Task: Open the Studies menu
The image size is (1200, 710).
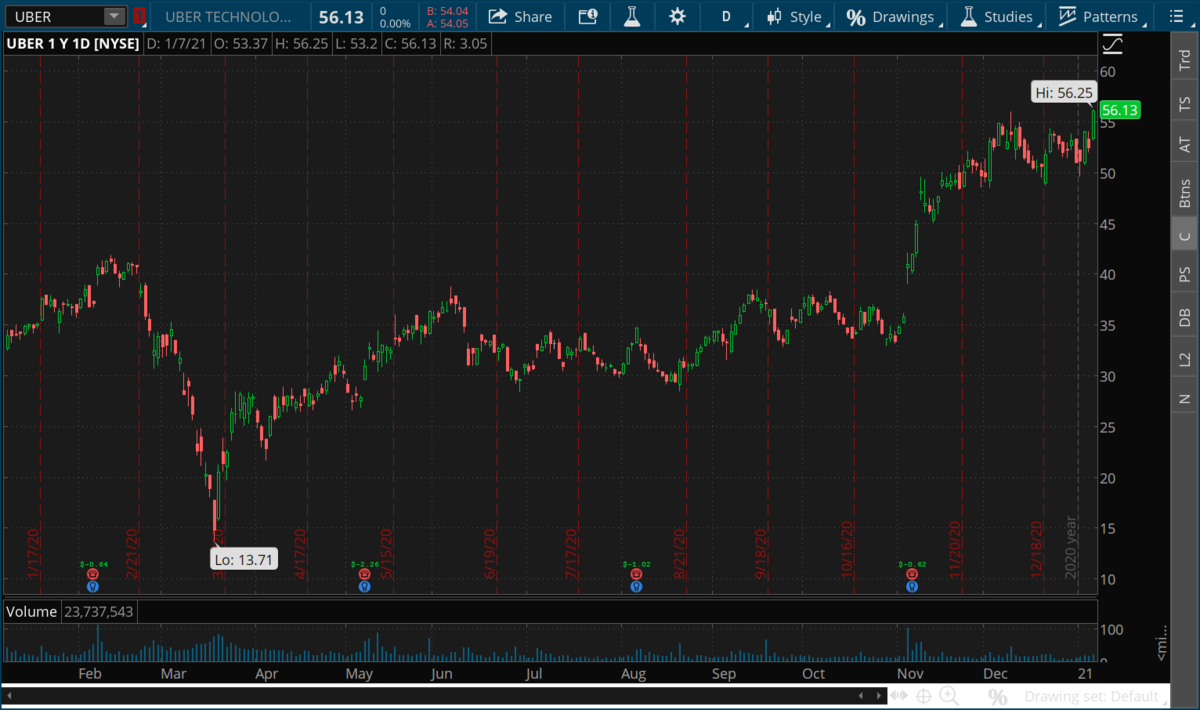Action: point(997,17)
